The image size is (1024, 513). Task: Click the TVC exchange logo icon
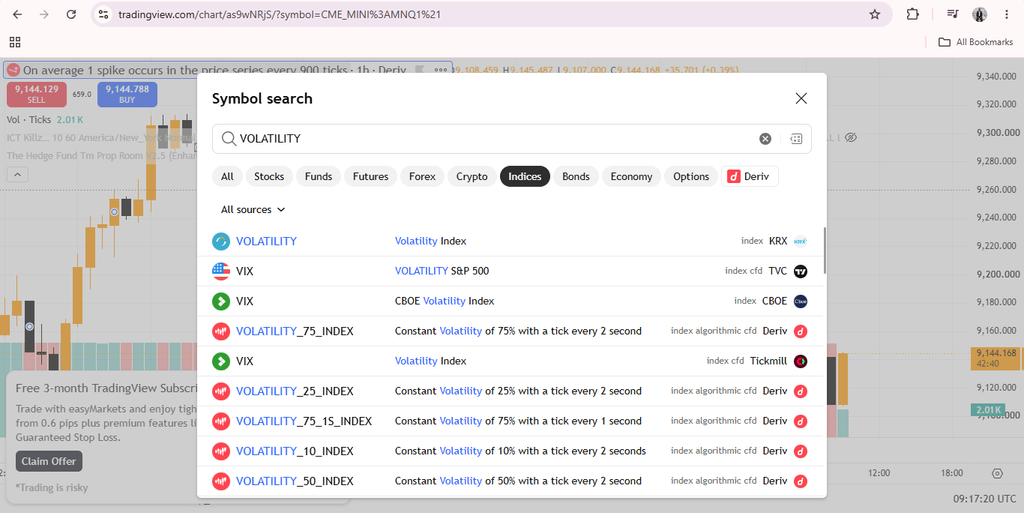[x=800, y=271]
